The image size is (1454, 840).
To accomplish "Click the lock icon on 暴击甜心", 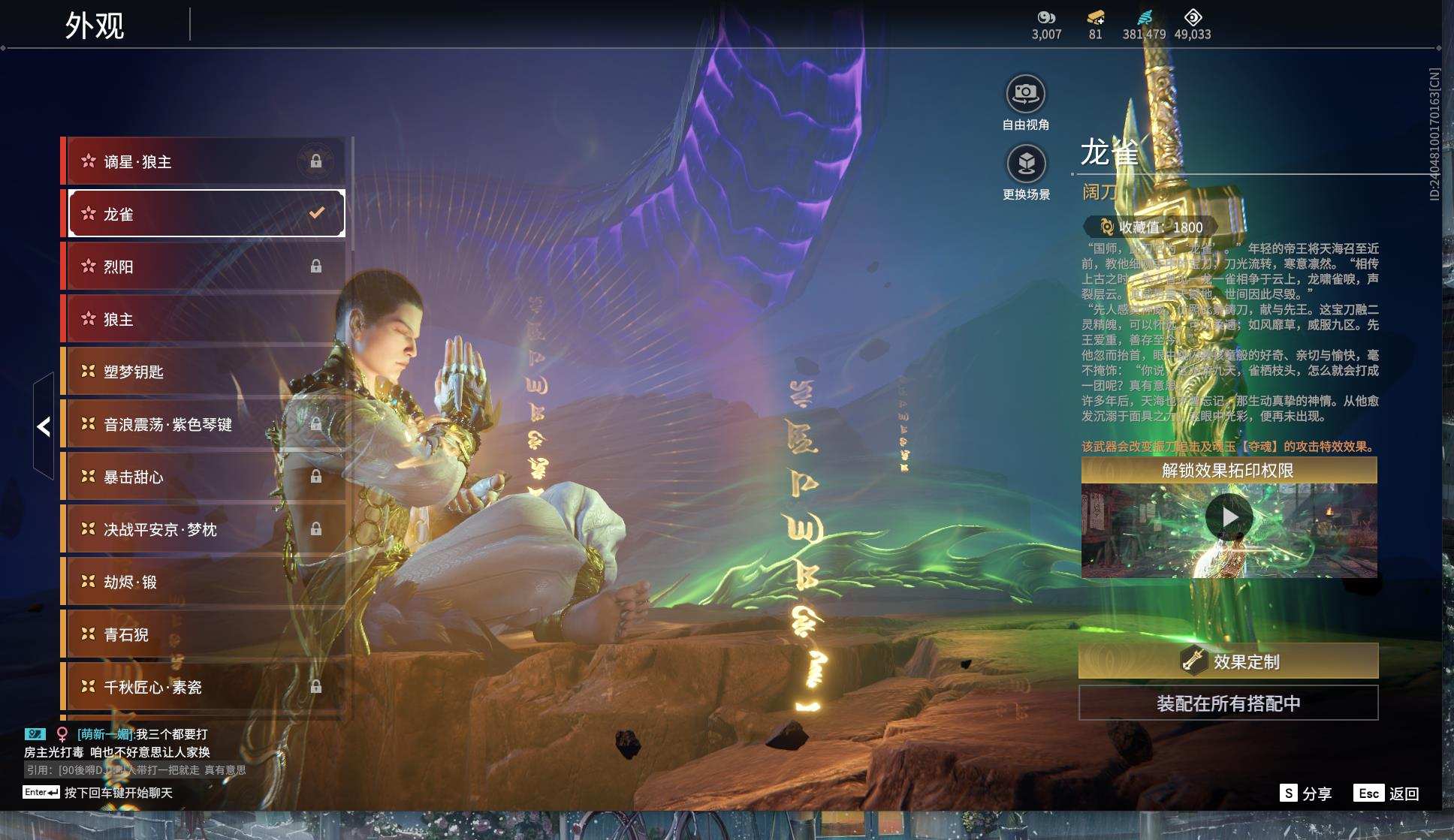I will pos(316,477).
